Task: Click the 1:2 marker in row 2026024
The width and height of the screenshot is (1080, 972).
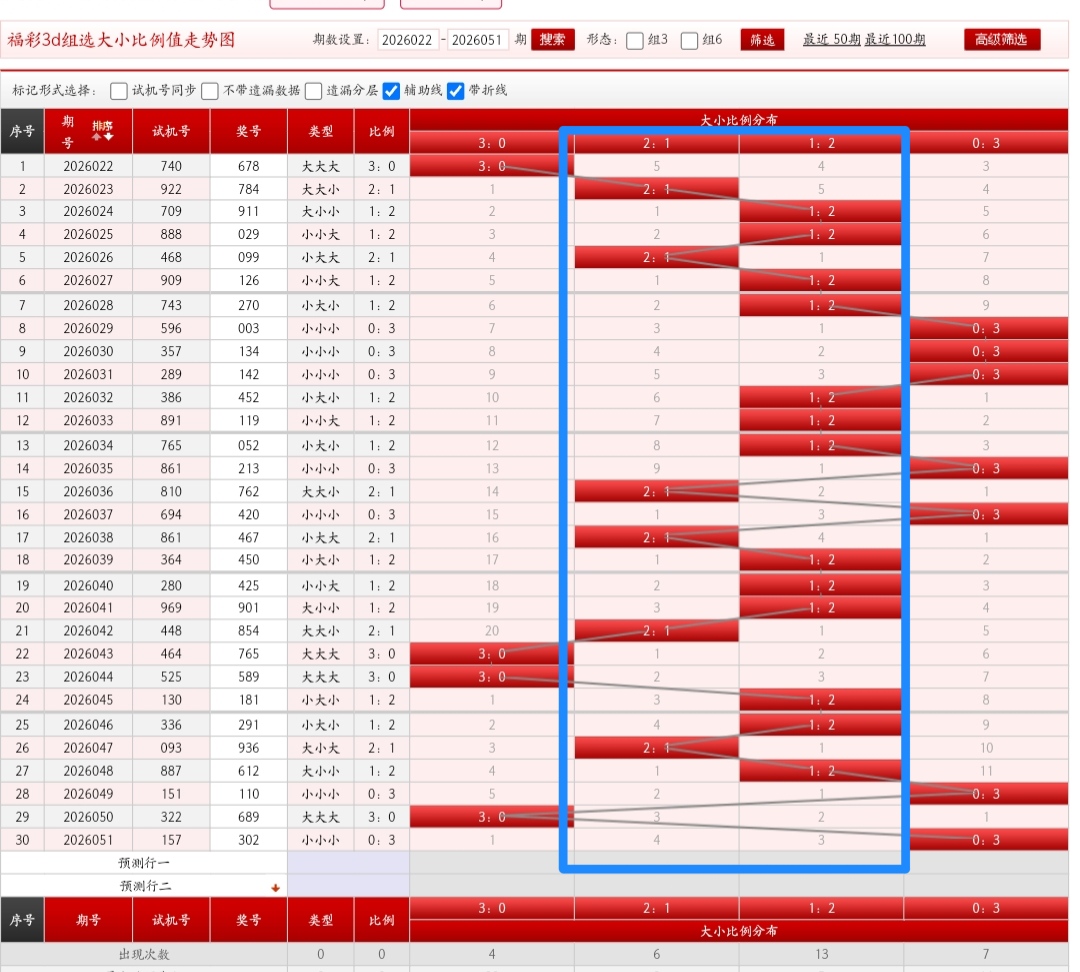Action: coord(821,212)
